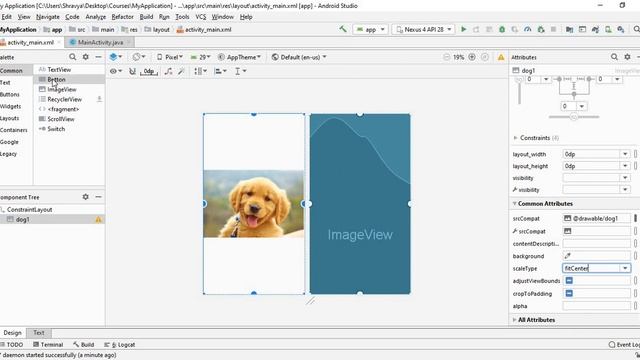Select the Widgets palette category
The width and height of the screenshot is (640, 360).
point(11,106)
